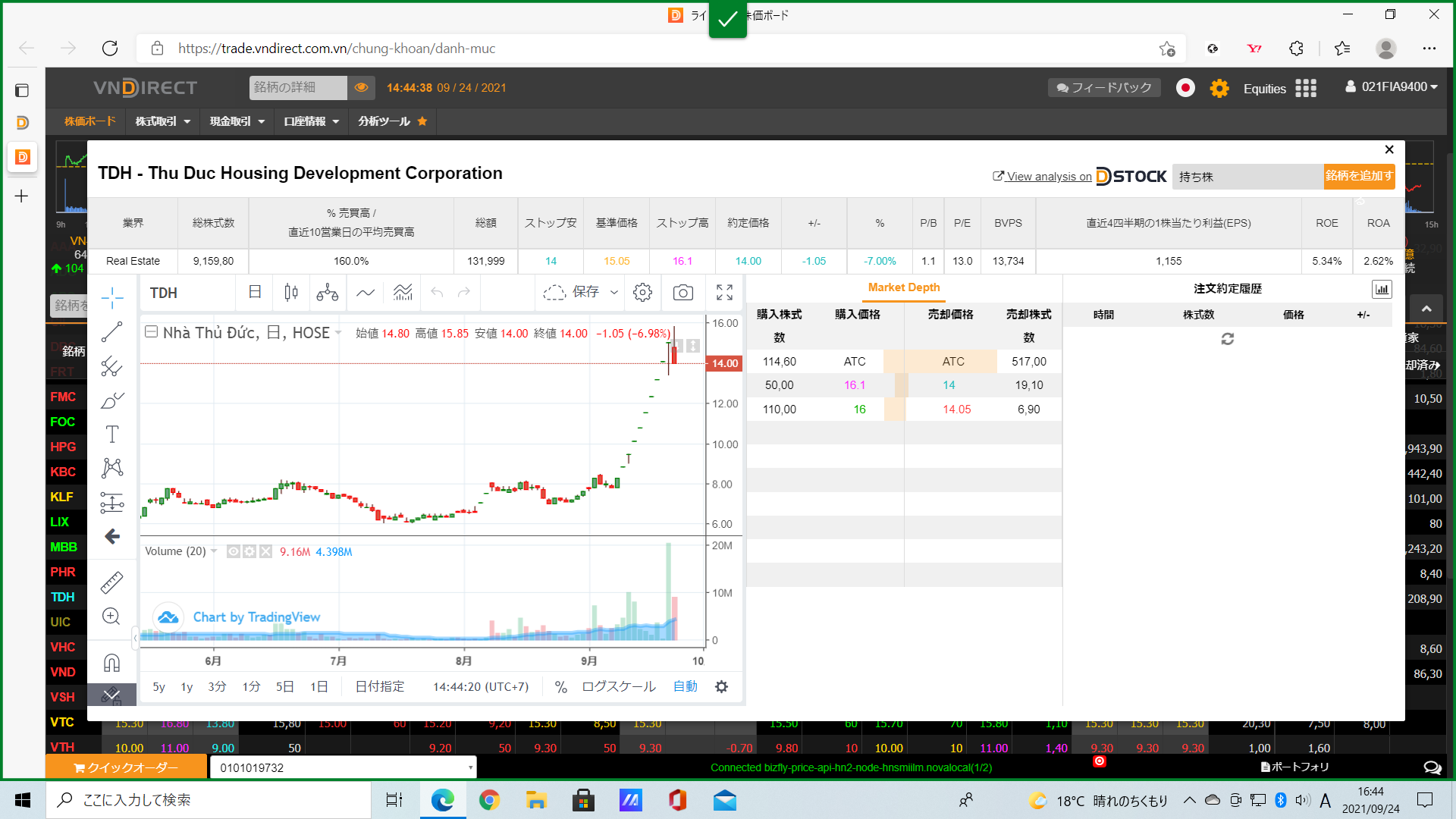This screenshot has width=1456, height=819.
Task: Switch the chart to fullscreen mode
Action: (x=725, y=293)
